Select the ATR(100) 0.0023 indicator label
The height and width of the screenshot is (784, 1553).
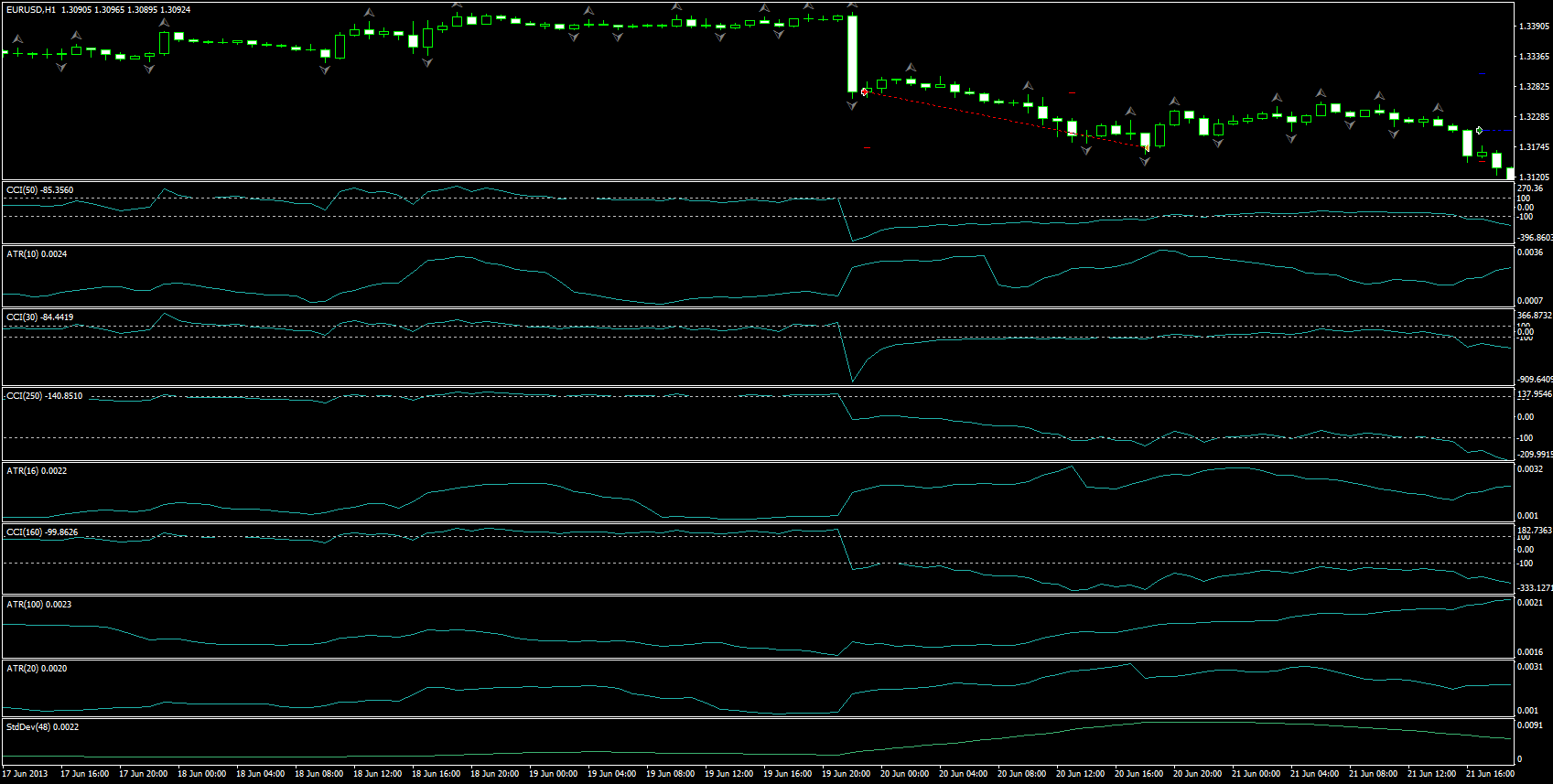tap(38, 605)
